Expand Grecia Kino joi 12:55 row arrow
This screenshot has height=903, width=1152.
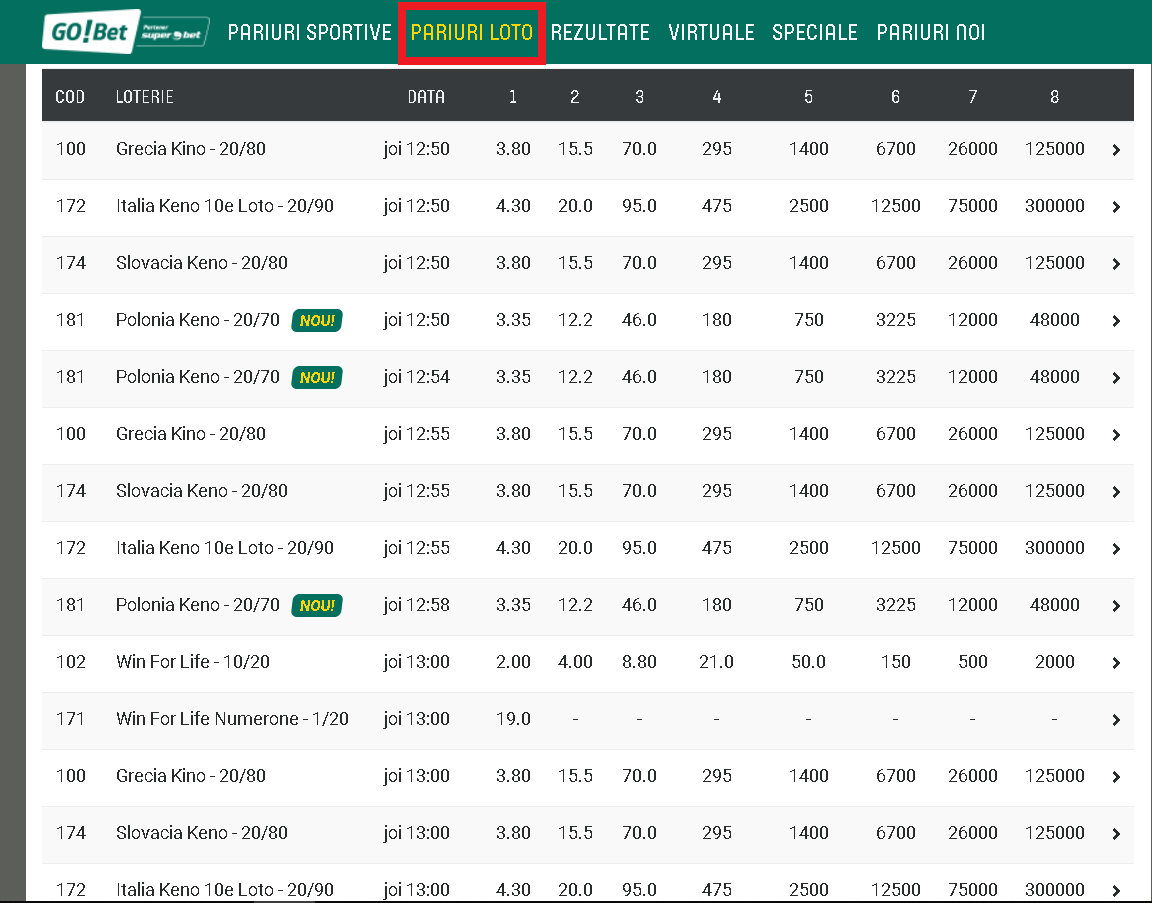tap(1116, 435)
